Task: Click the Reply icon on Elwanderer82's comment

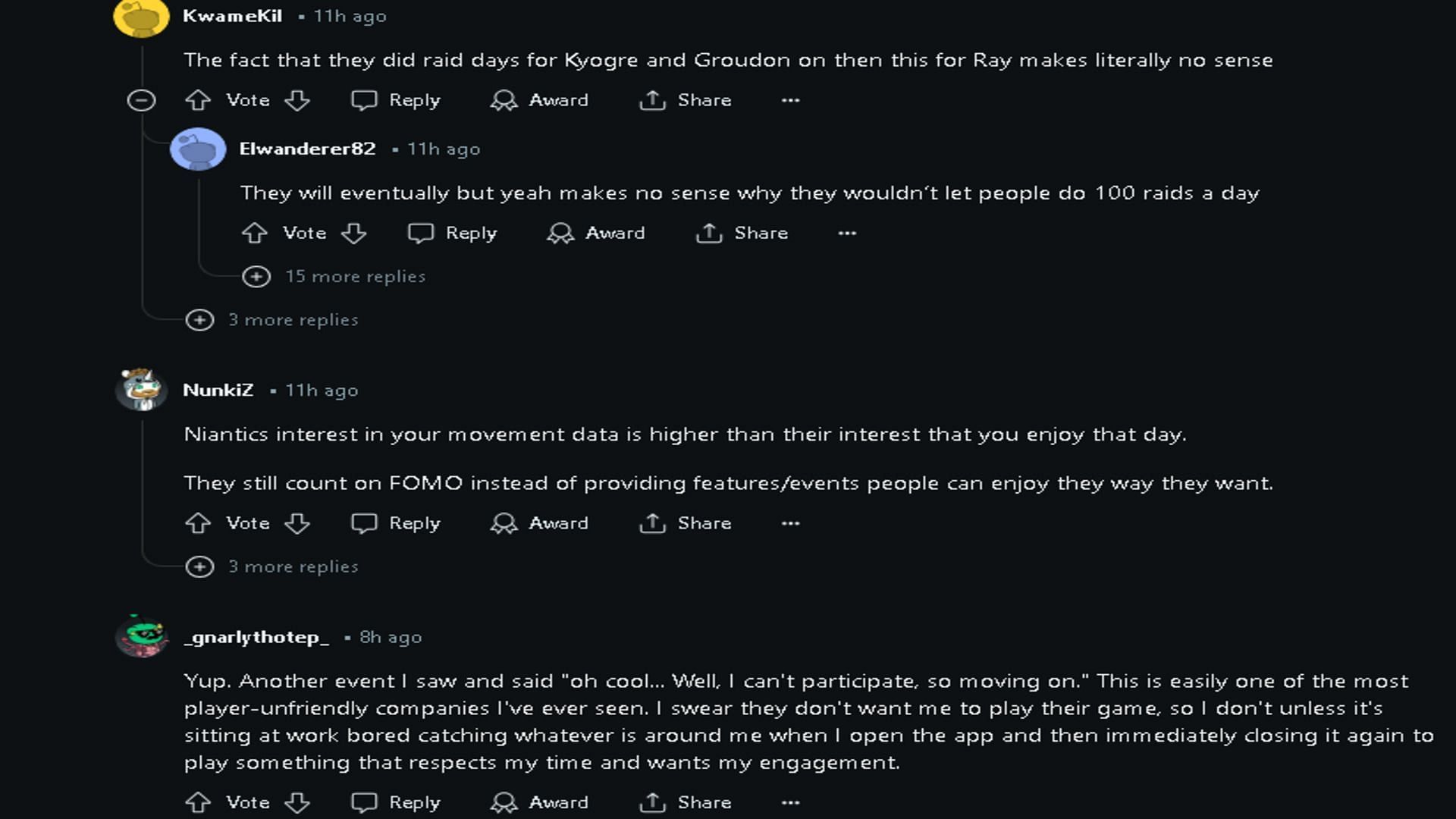Action: (421, 232)
